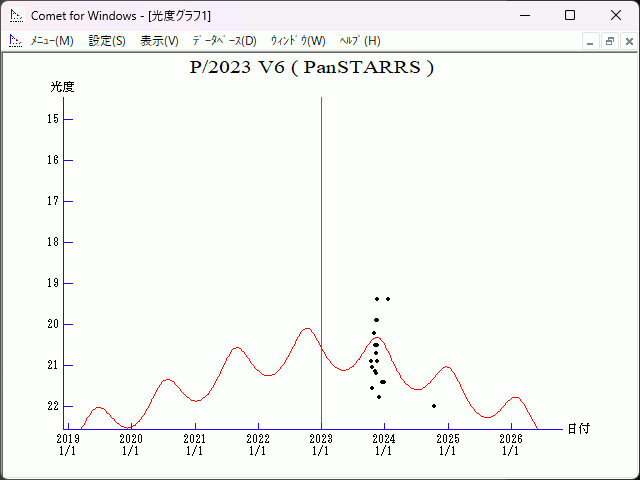Open the メニュー(M) menu
Image resolution: width=640 pixels, height=480 pixels.
52,41
